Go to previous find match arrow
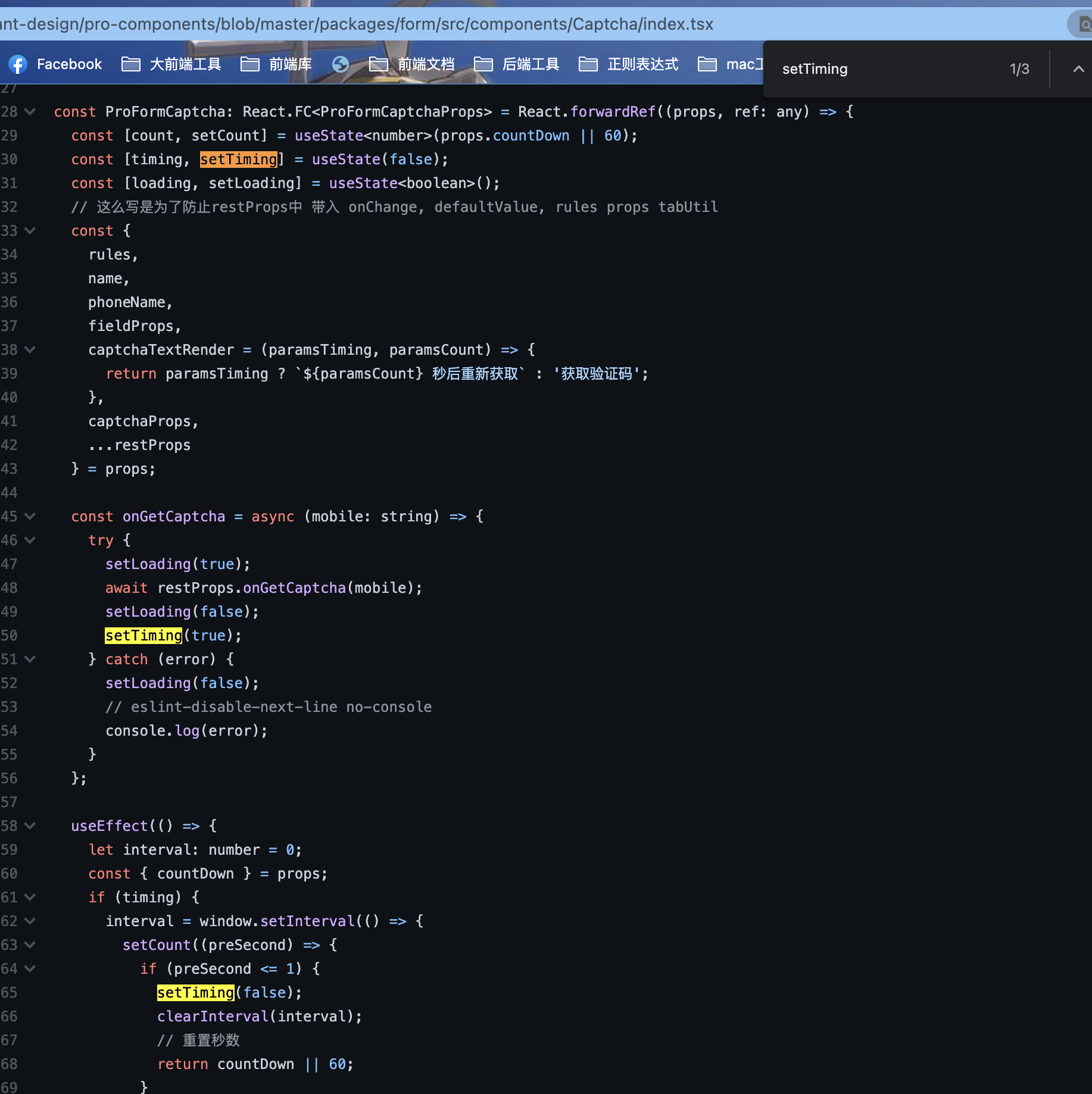Viewport: 1092px width, 1094px height. 1078,69
